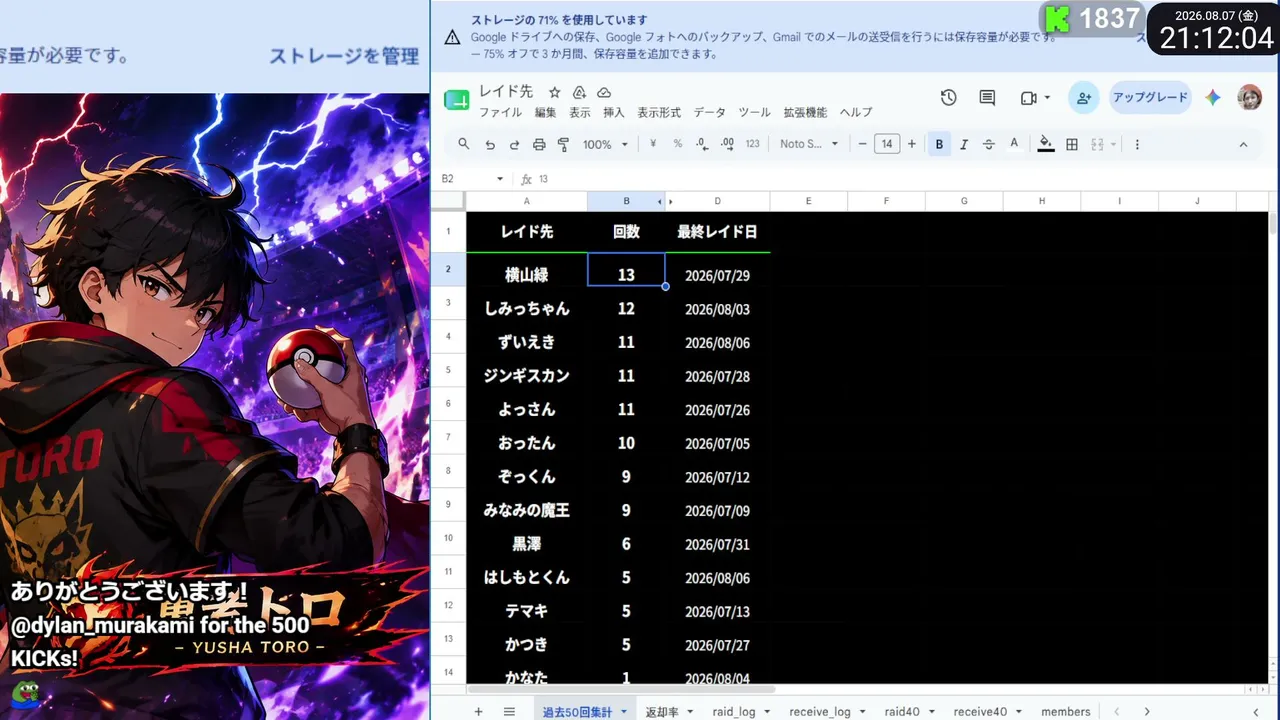Collapse the toolbar with the chevron
Viewport: 1280px width, 720px height.
tap(1243, 144)
